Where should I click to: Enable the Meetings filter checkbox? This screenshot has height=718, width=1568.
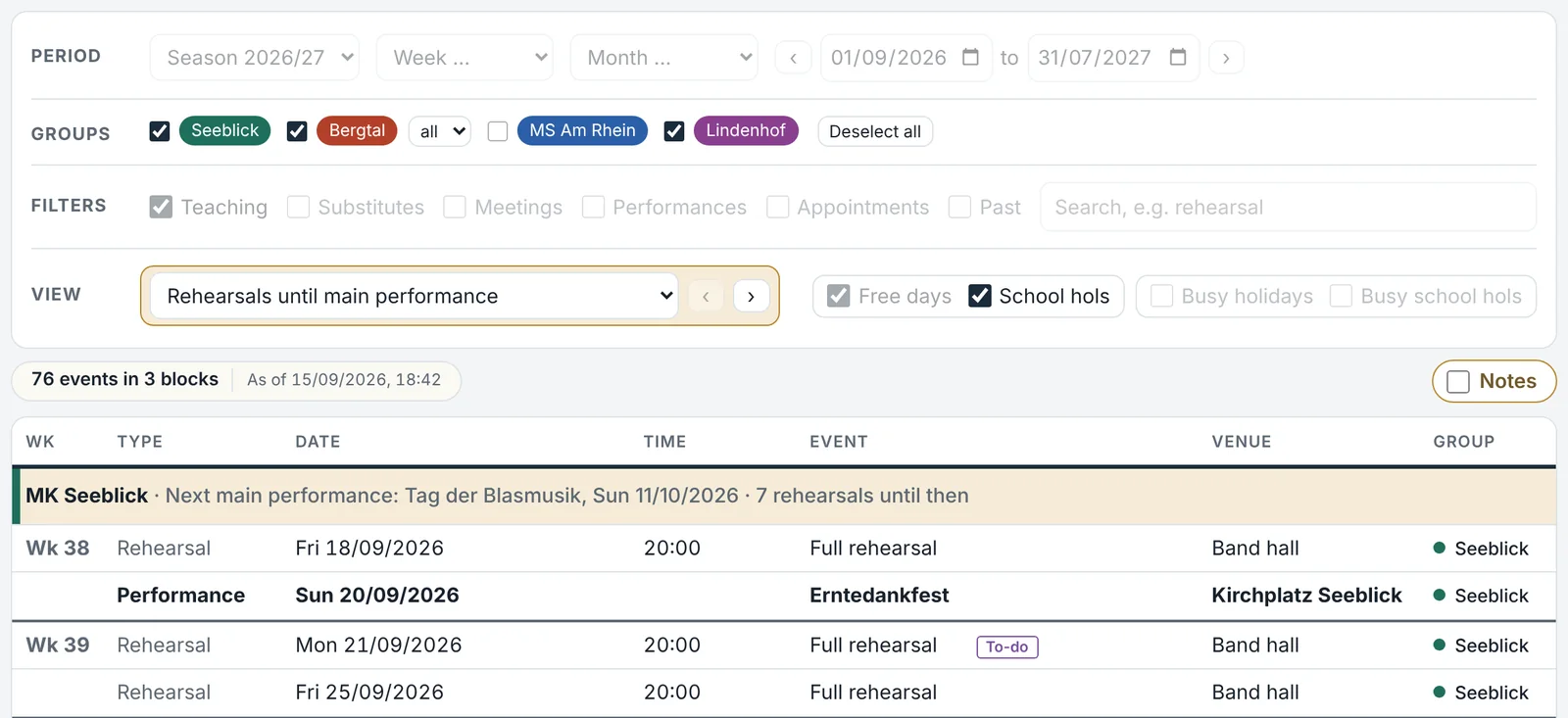point(455,207)
